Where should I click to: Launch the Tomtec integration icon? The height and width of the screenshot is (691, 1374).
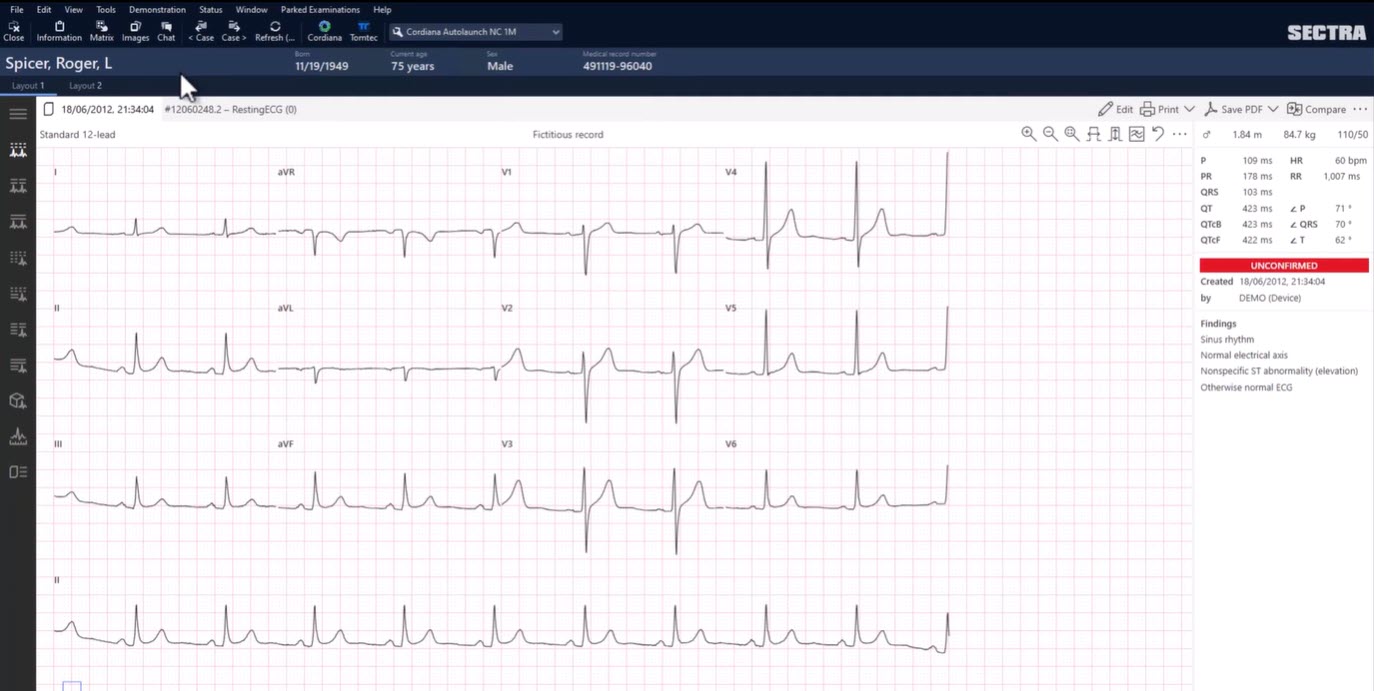[363, 31]
